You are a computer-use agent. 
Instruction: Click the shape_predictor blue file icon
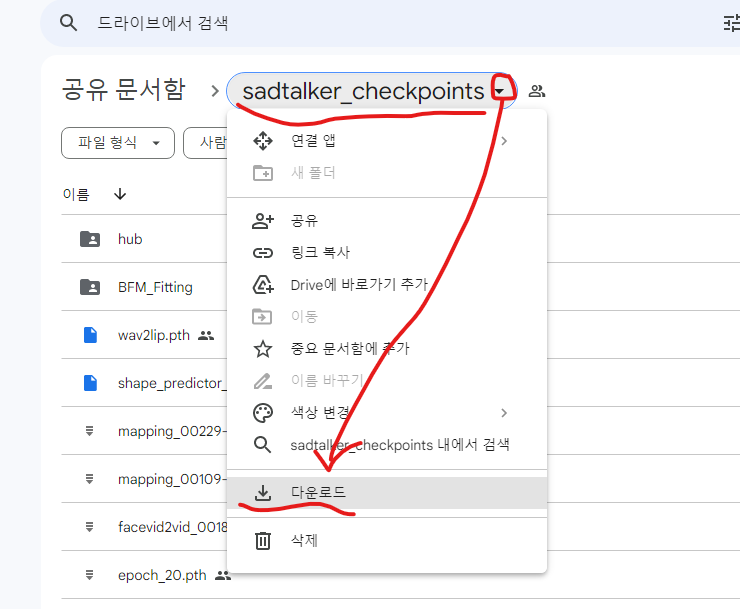click(90, 383)
